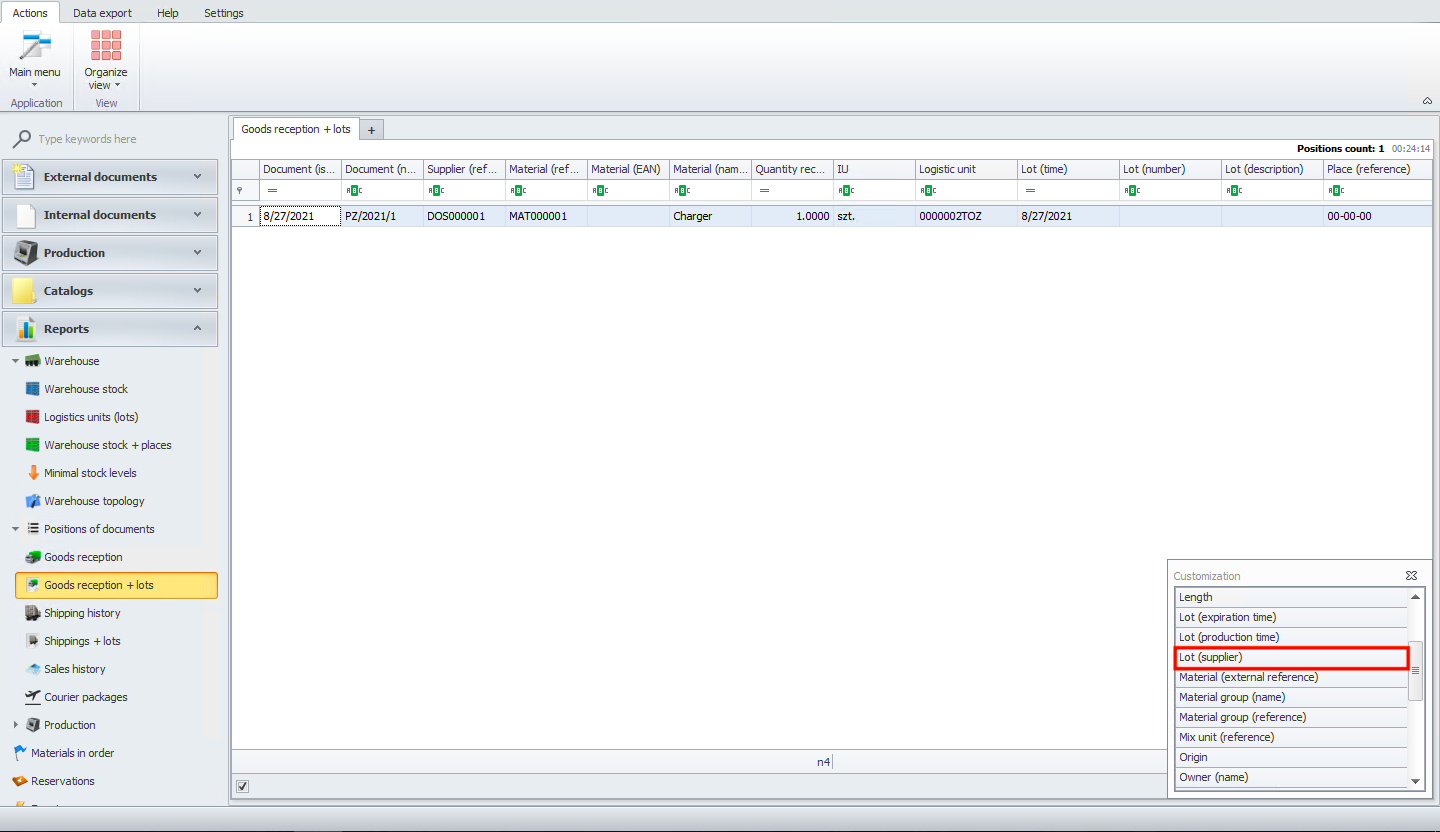Viewport: 1440px width, 832px height.
Task: Add a new tab with plus button
Action: click(371, 130)
